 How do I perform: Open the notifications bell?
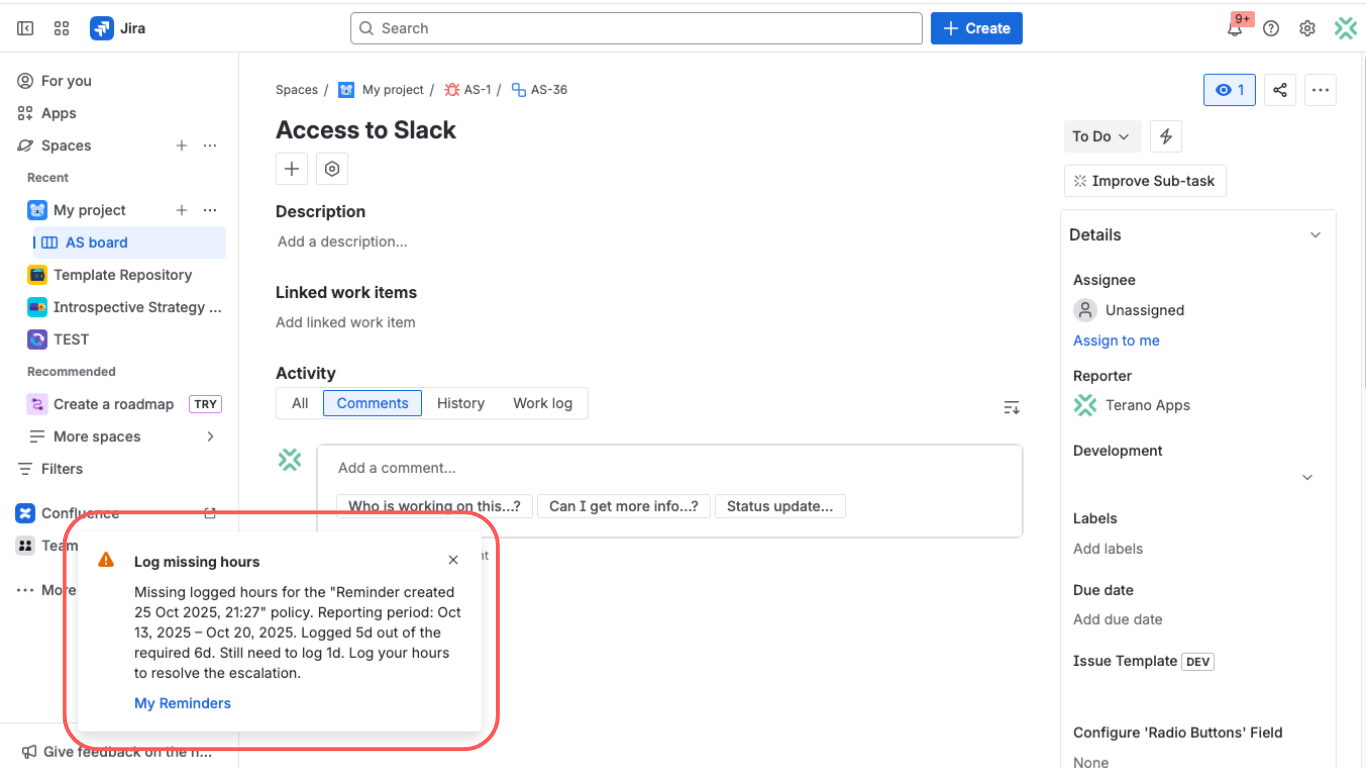pos(1235,28)
